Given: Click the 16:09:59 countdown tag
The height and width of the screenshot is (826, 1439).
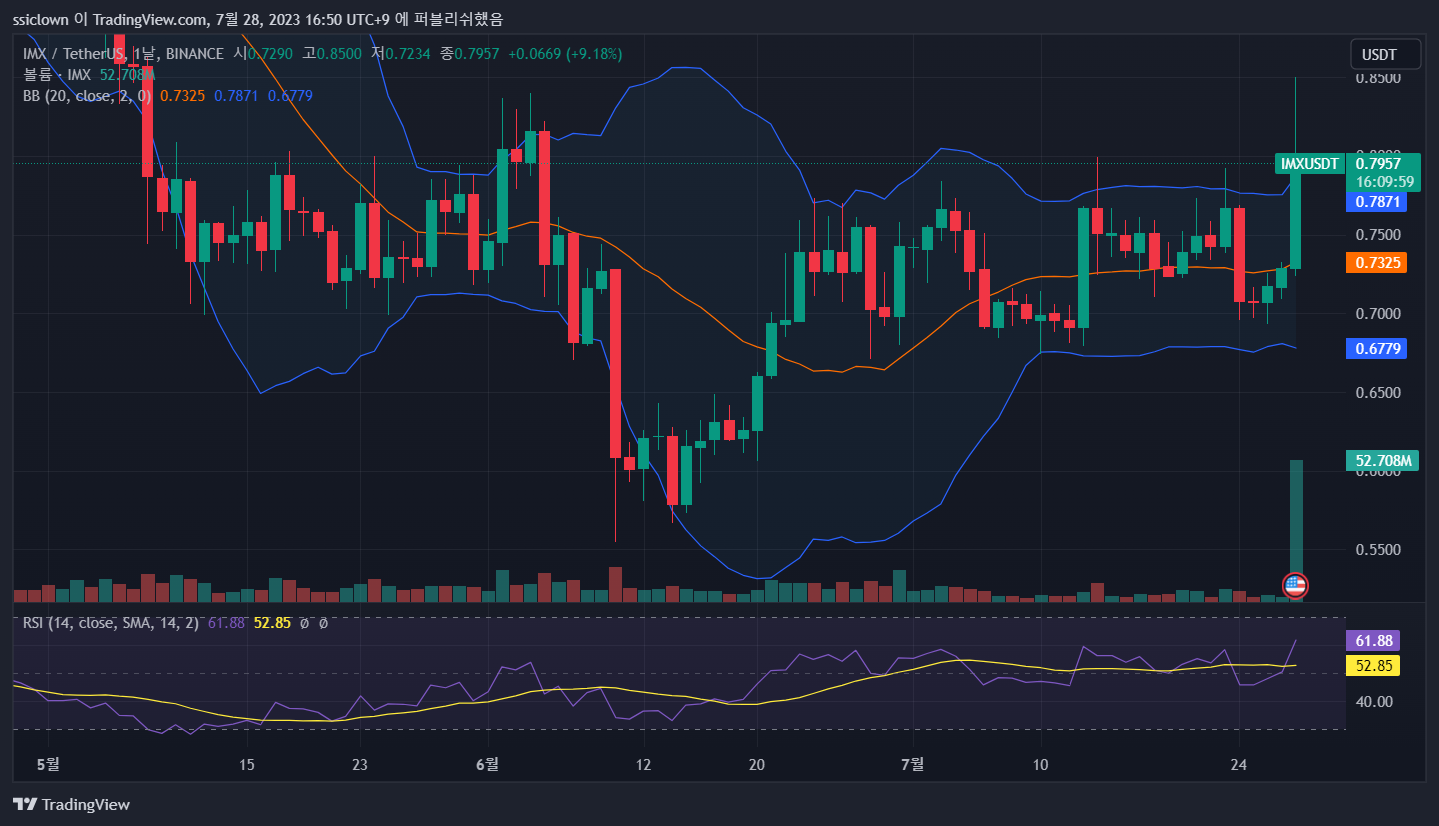Looking at the screenshot, I should pyautogui.click(x=1384, y=182).
